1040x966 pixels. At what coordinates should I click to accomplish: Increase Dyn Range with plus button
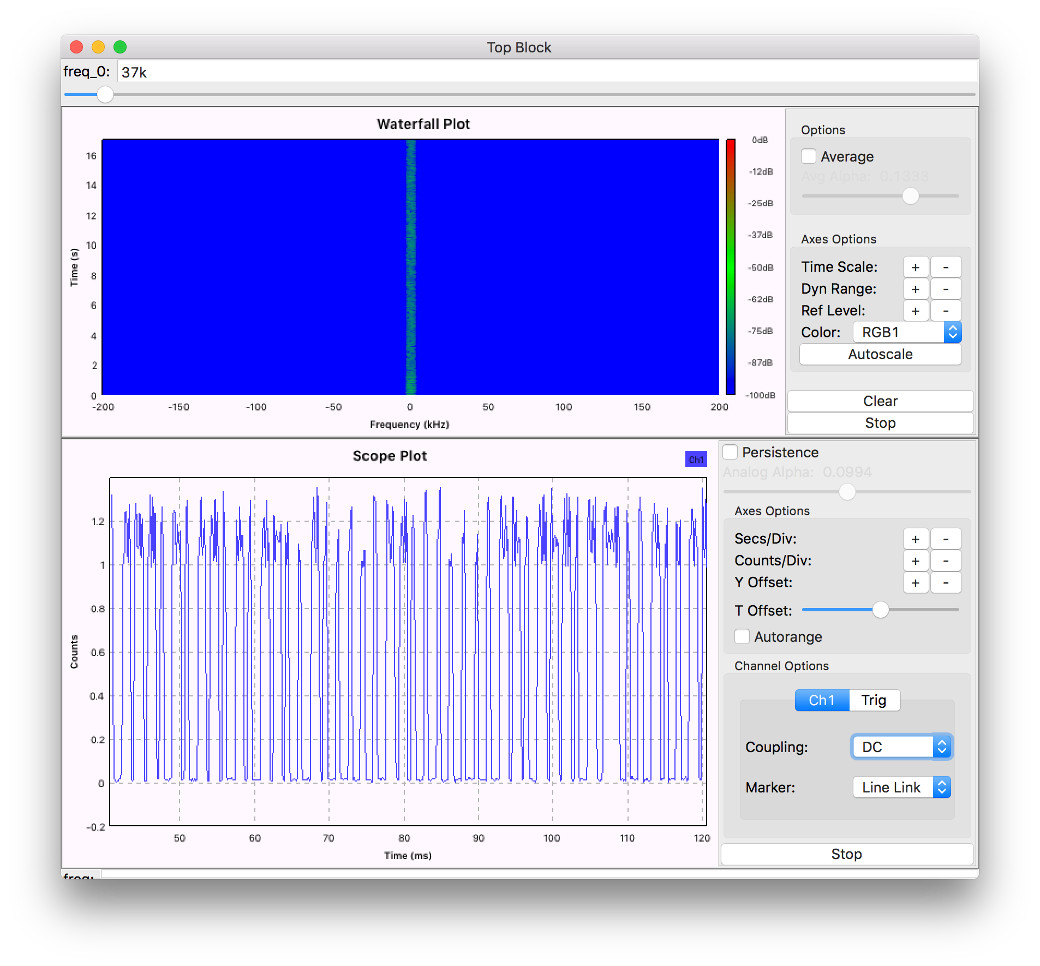(x=915, y=289)
